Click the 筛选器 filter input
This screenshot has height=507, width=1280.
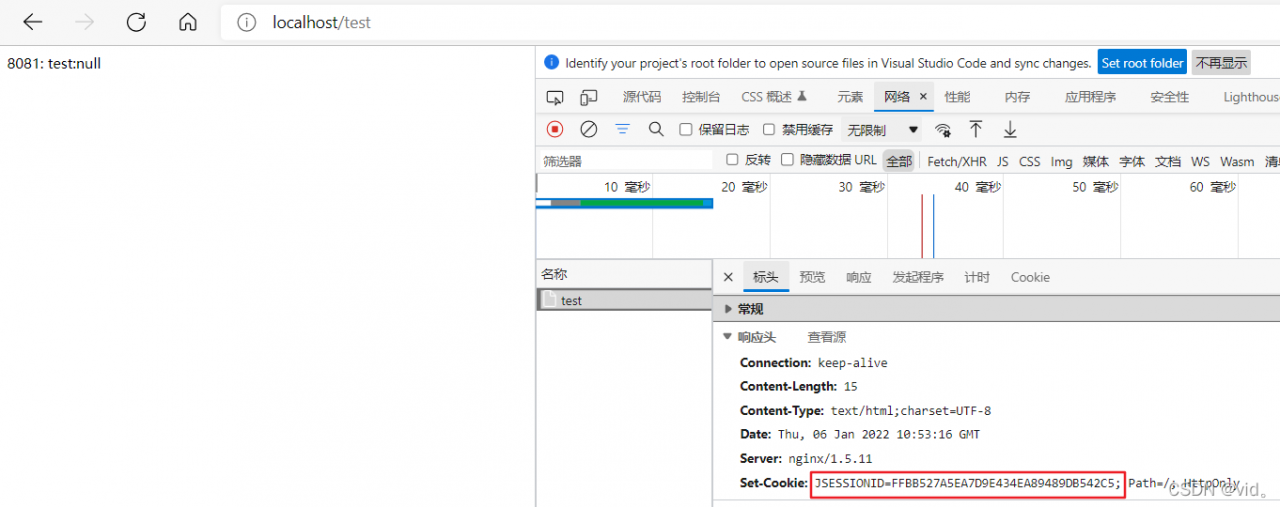coord(626,160)
